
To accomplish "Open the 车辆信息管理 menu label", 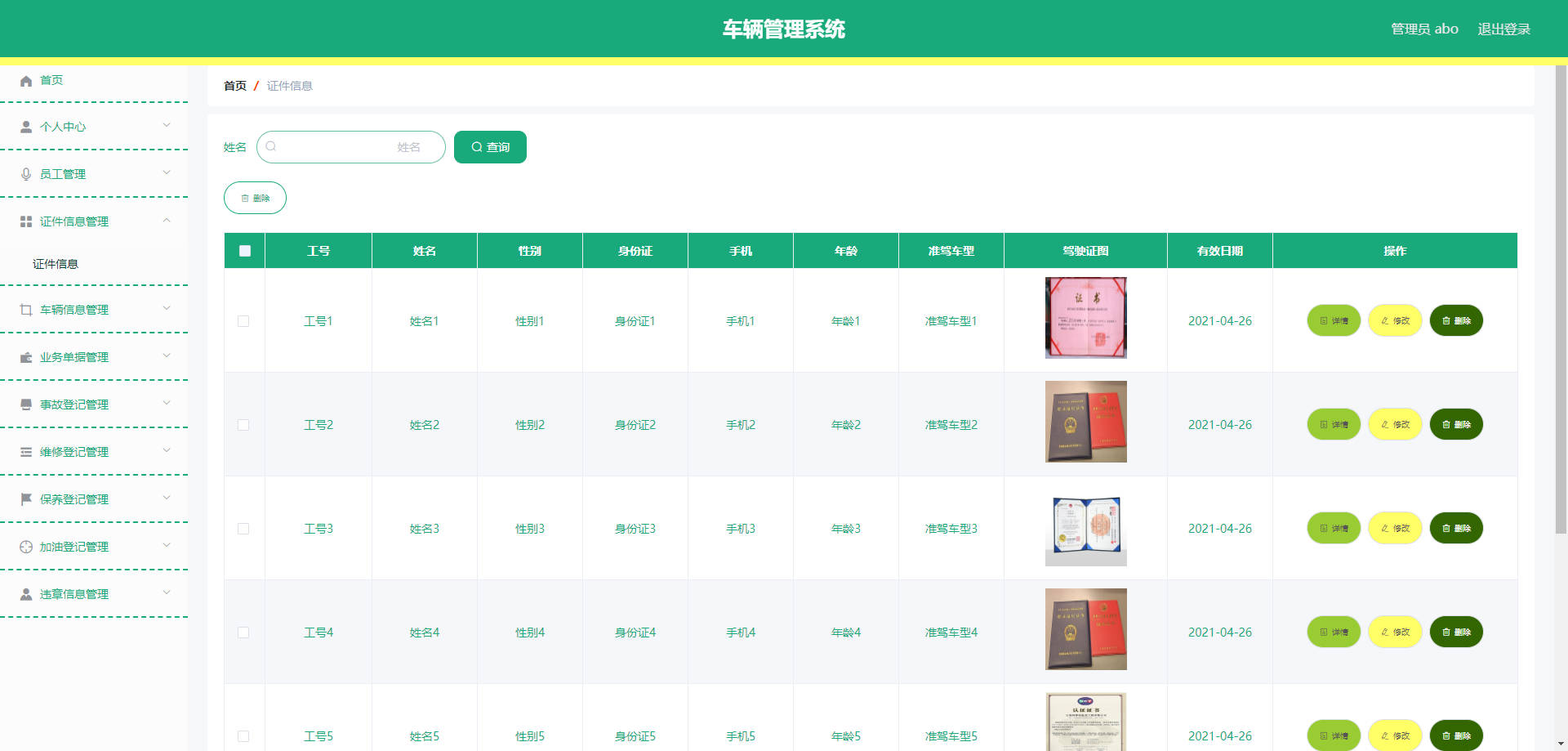I will coord(74,310).
